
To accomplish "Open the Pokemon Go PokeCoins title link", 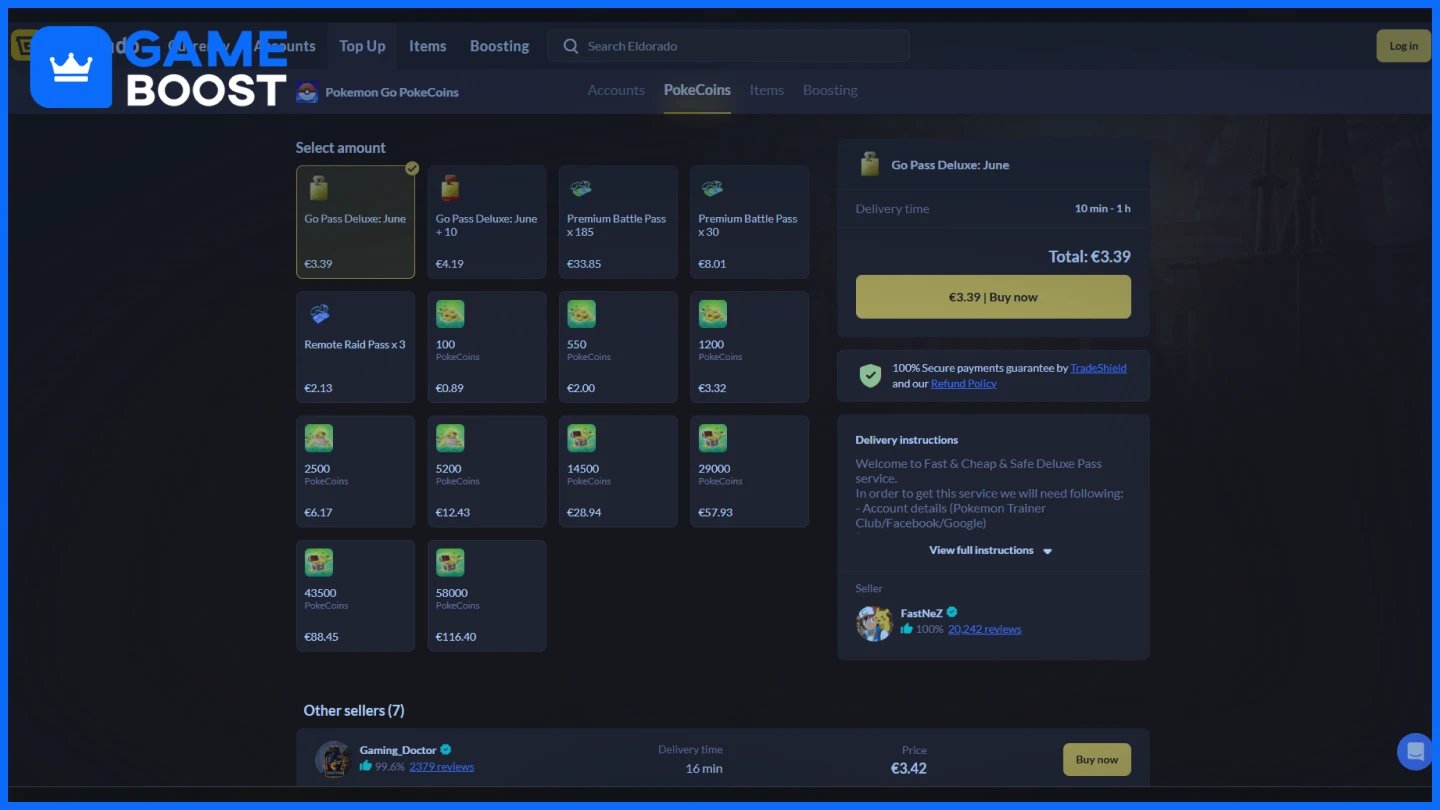I will coord(392,92).
